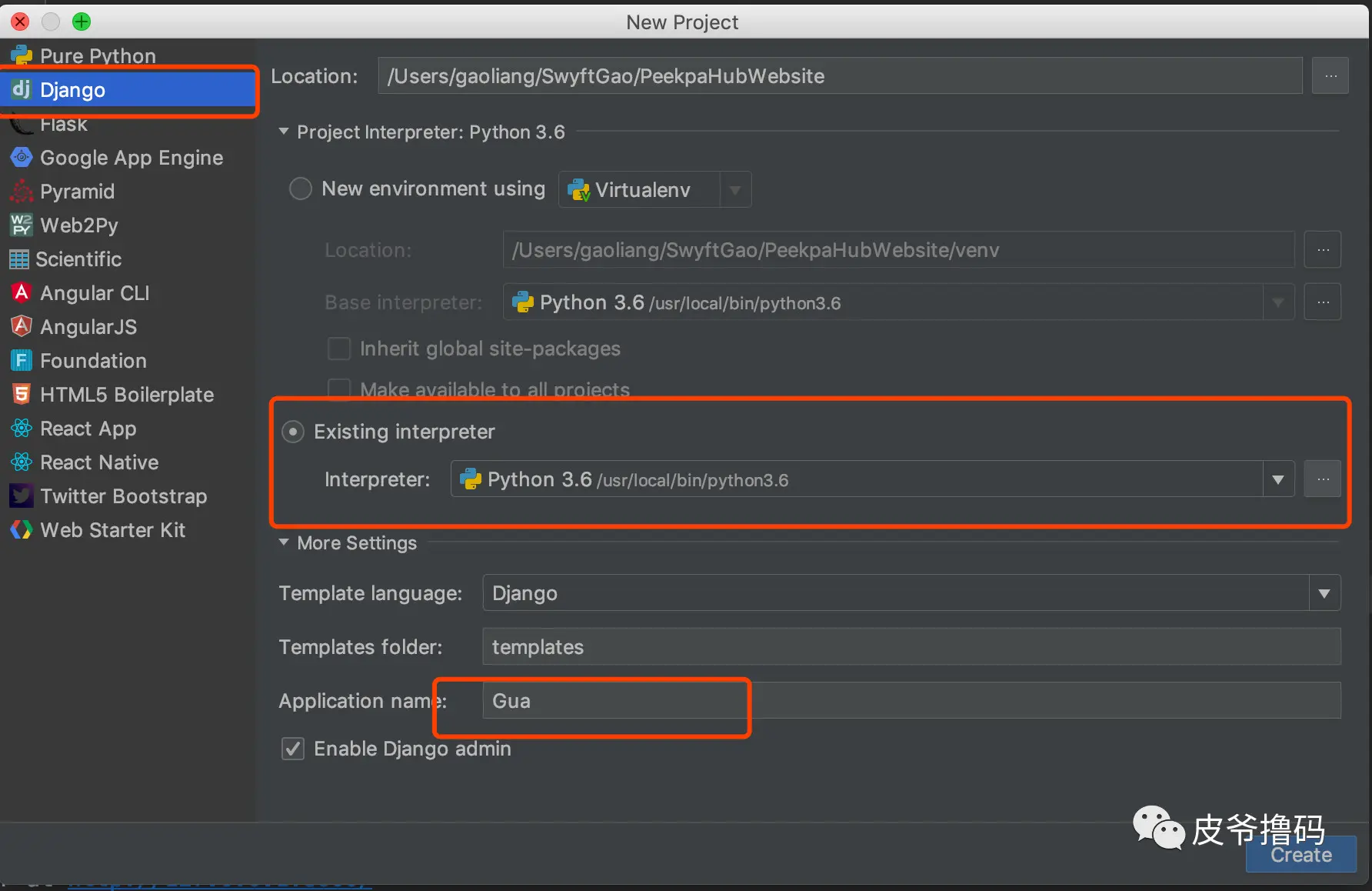Screen dimensions: 1372x891
Task: Choose Web Starter Kit project type
Action: [x=128, y=529]
